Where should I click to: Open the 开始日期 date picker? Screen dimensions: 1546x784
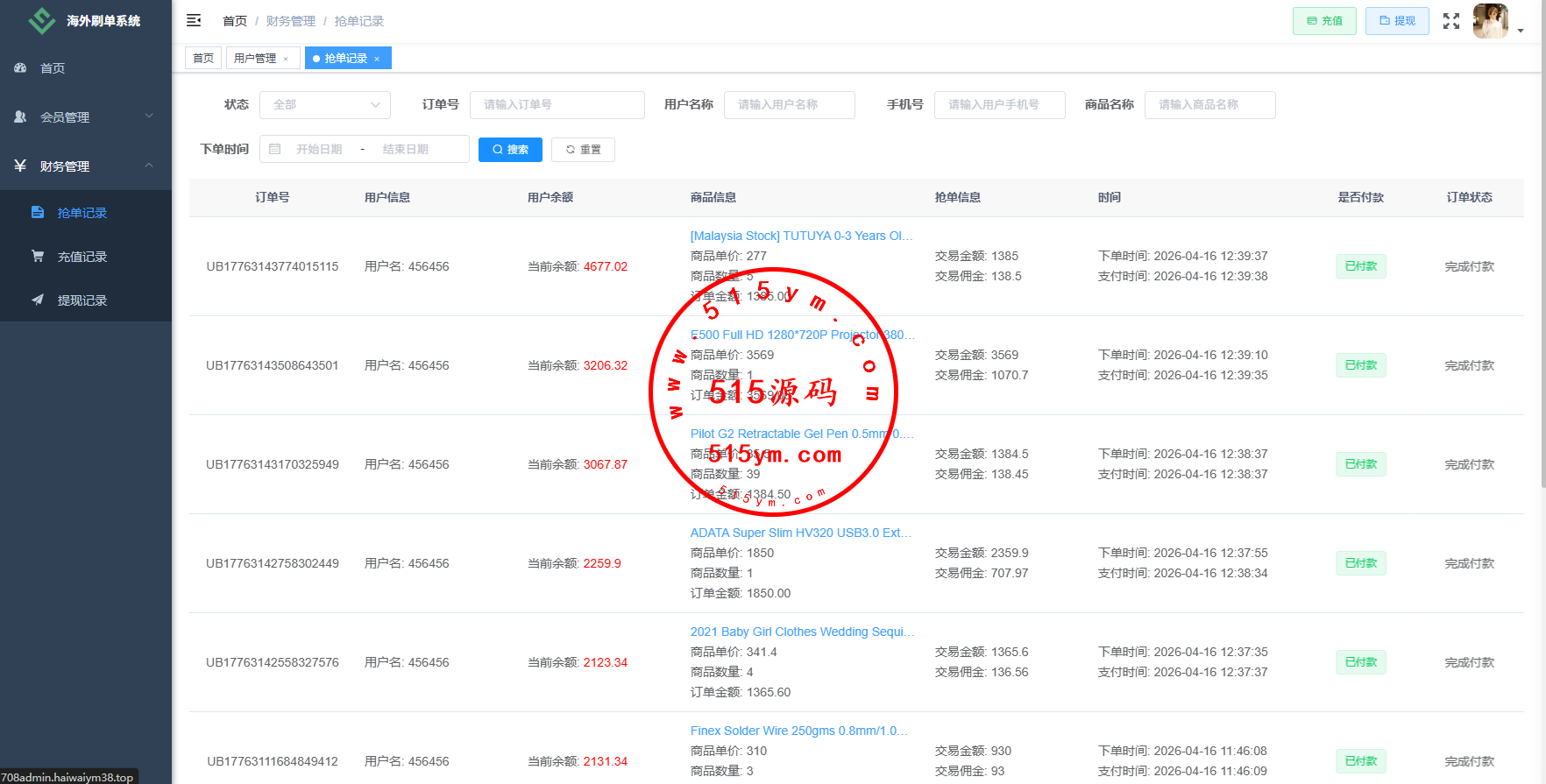click(319, 150)
